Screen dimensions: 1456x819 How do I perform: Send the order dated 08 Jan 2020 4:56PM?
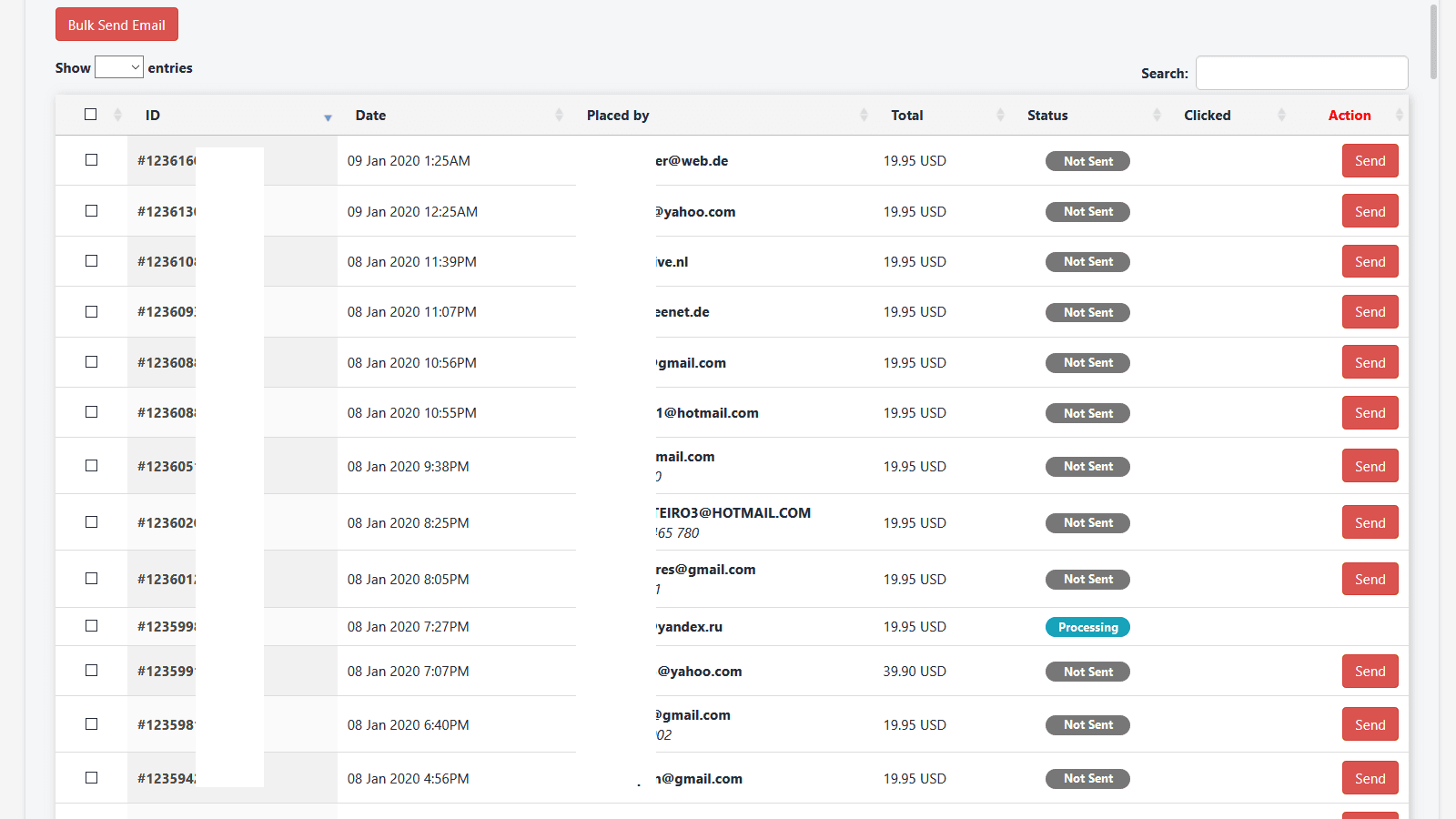coord(1370,777)
